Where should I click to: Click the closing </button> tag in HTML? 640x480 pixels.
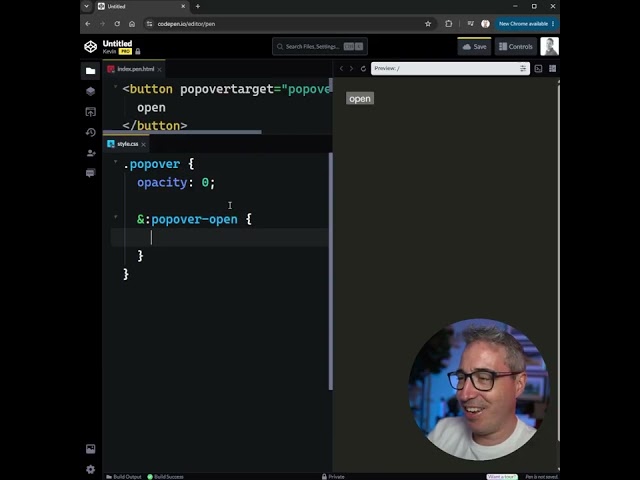(155, 125)
